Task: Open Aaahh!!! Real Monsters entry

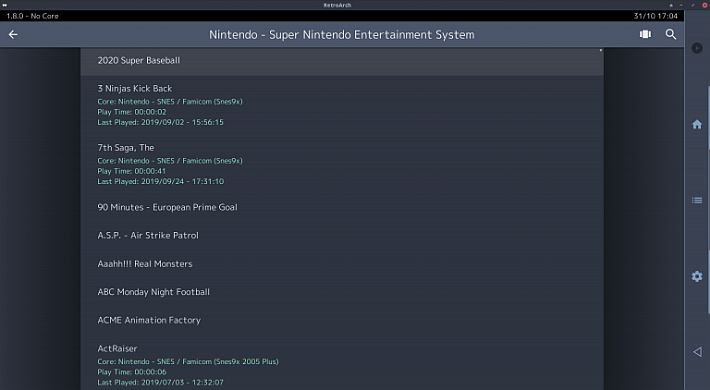Action: [x=342, y=264]
